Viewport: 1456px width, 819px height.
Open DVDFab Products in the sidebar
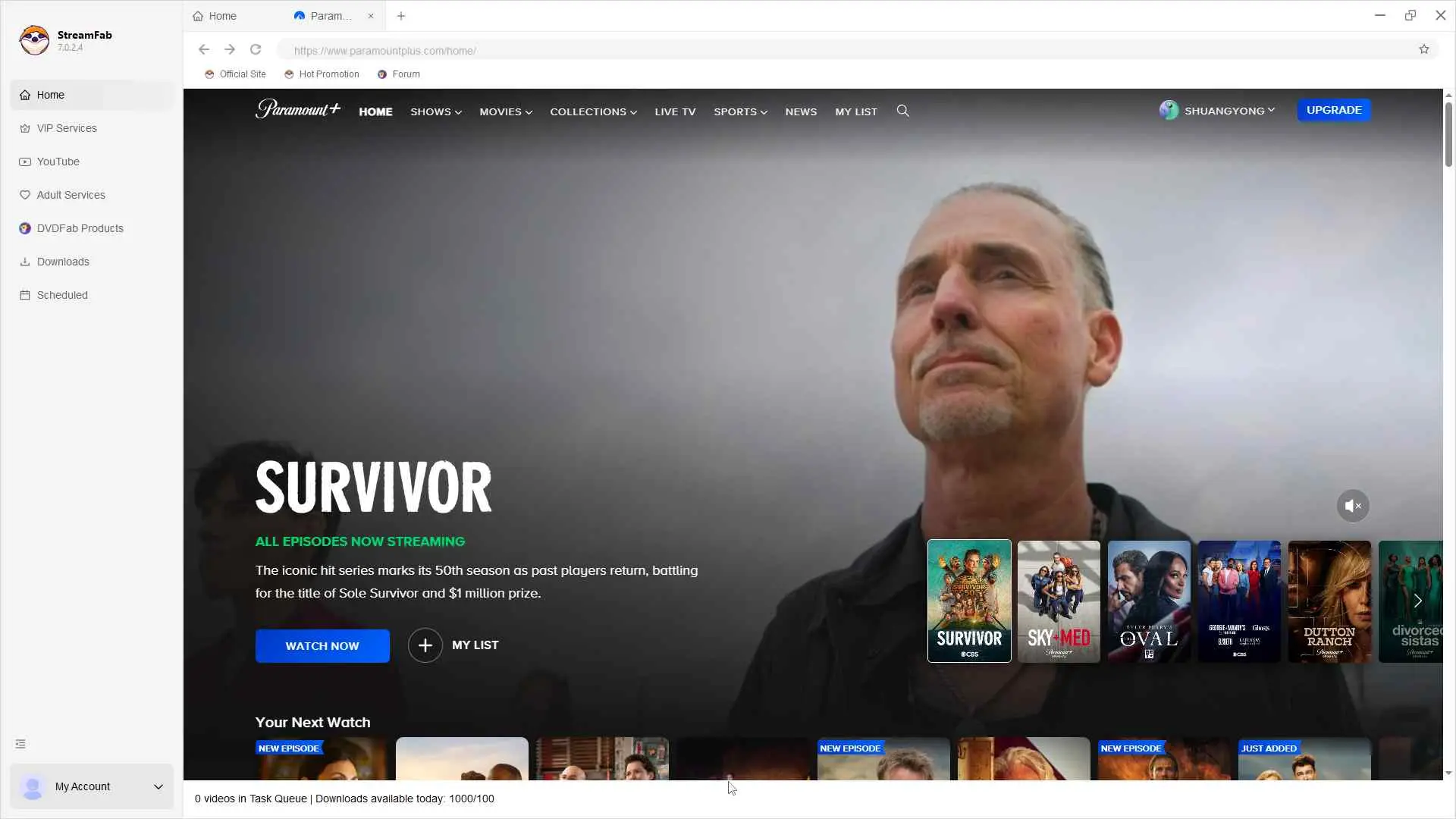coord(92,228)
